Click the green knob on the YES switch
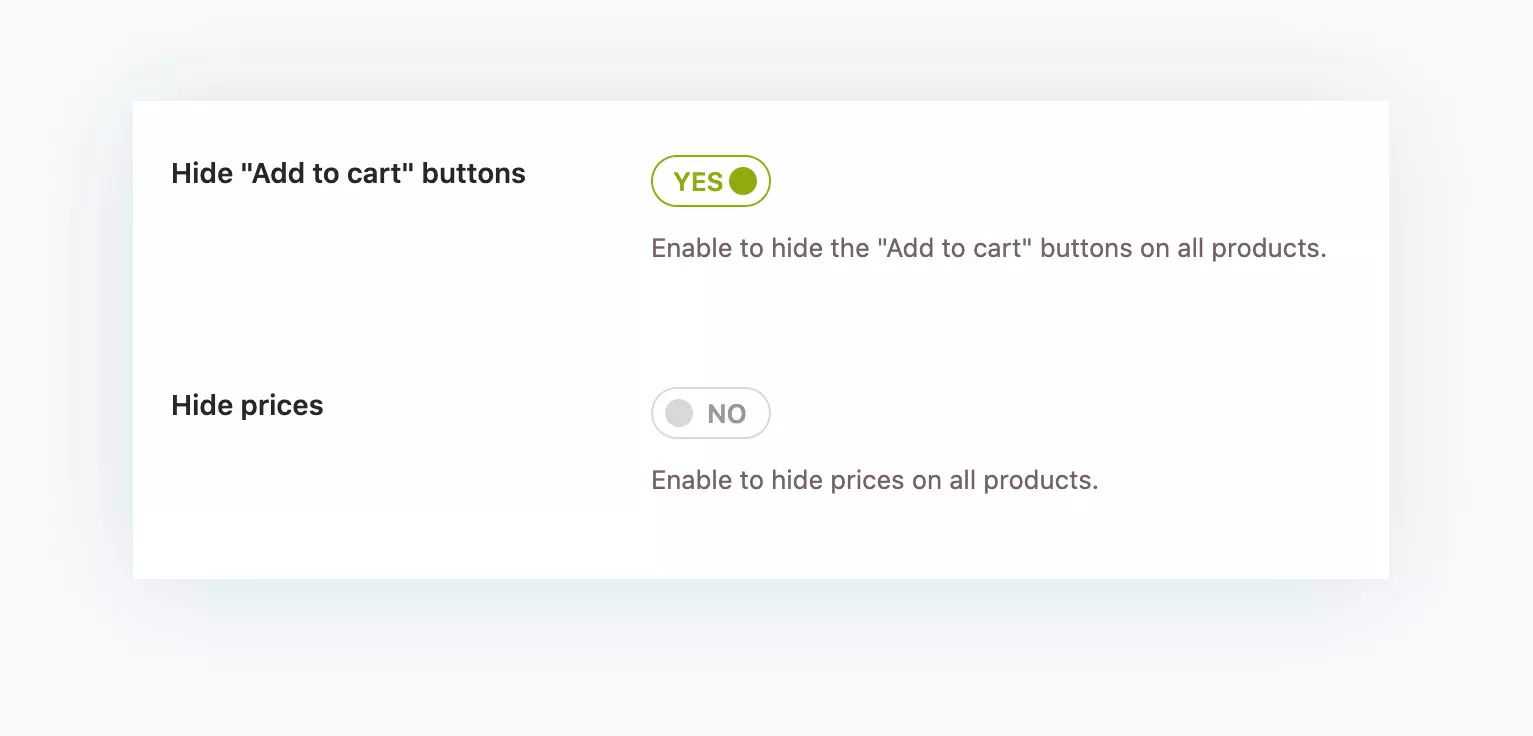The height and width of the screenshot is (736, 1533). (743, 181)
